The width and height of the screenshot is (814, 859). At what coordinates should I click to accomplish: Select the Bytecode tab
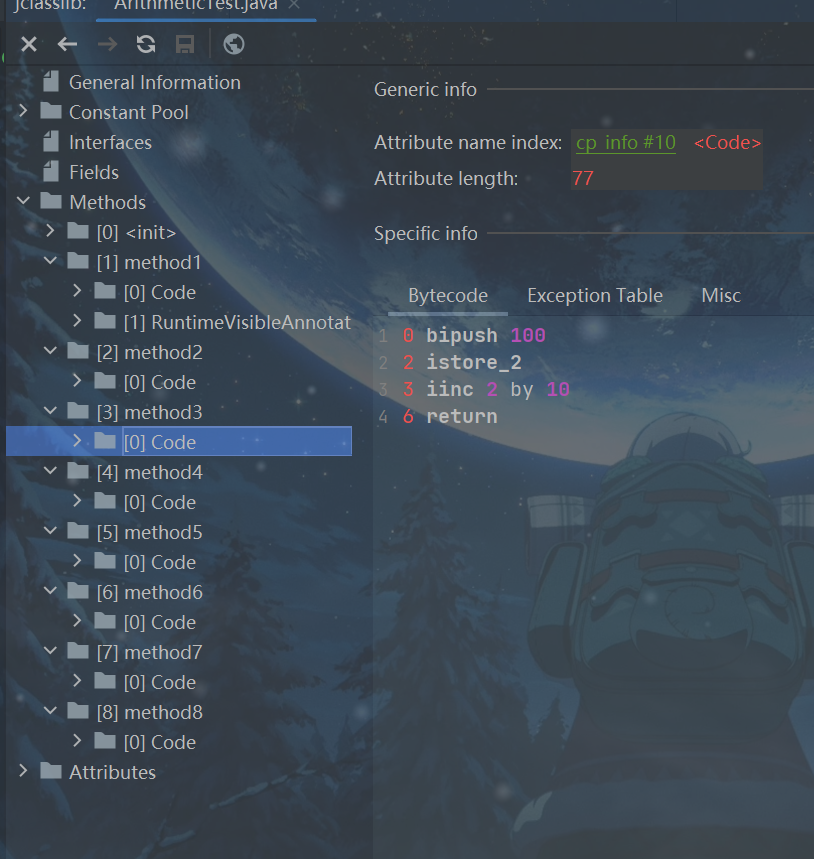click(x=447, y=295)
